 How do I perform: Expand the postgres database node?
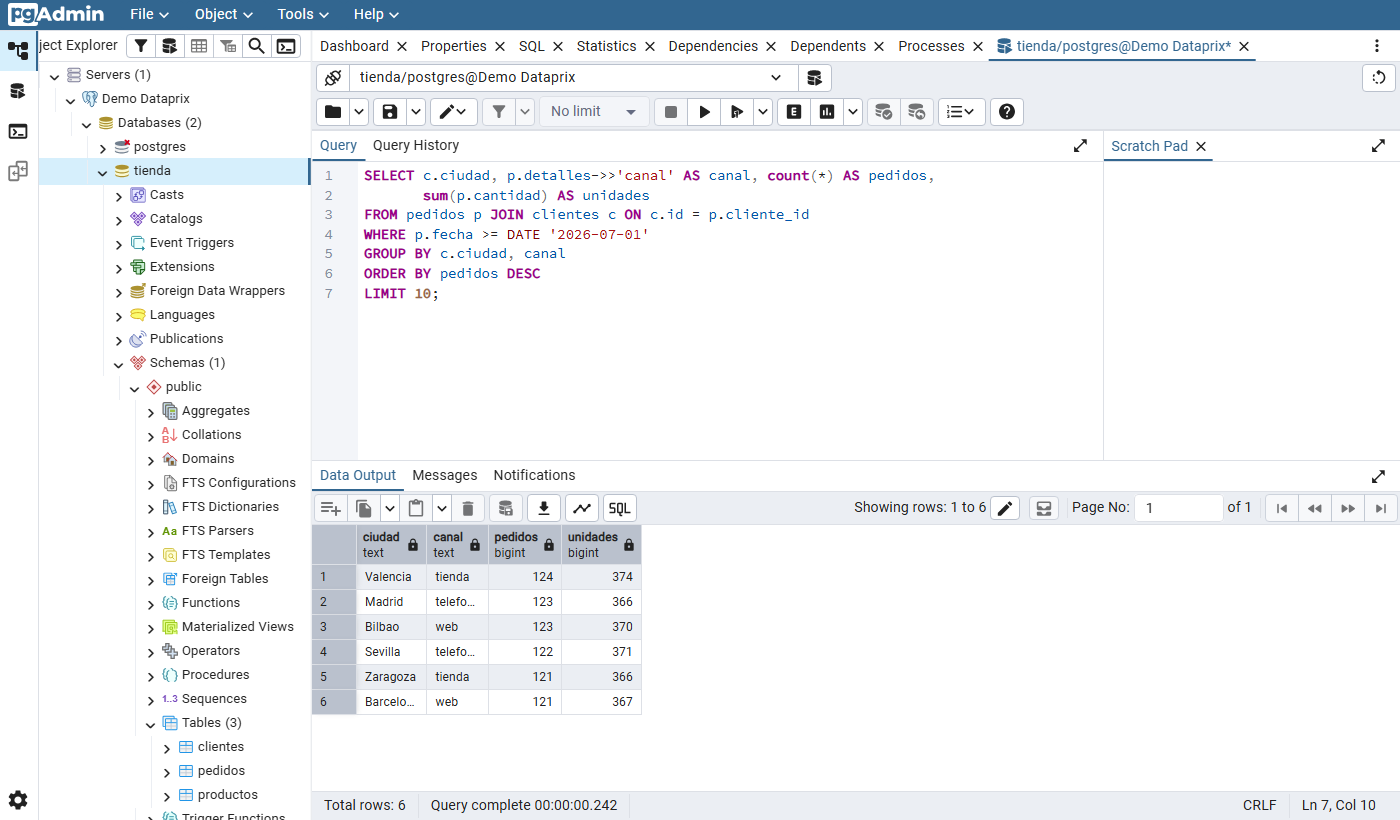coord(102,147)
